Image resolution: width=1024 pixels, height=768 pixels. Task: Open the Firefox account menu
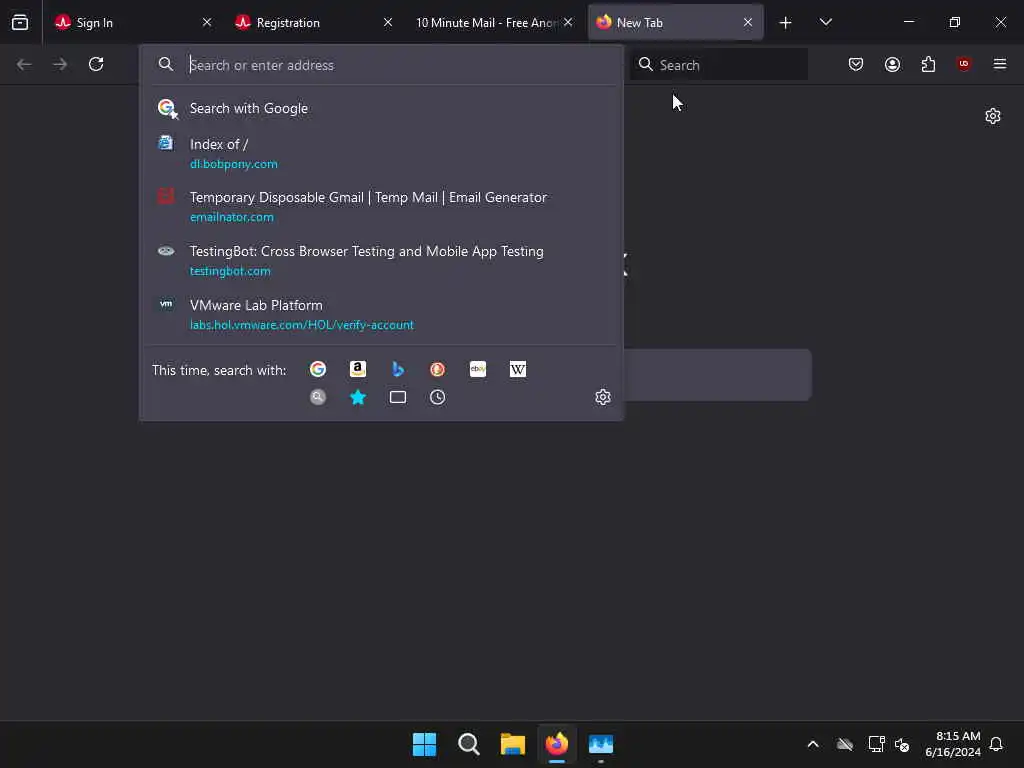[x=892, y=64]
